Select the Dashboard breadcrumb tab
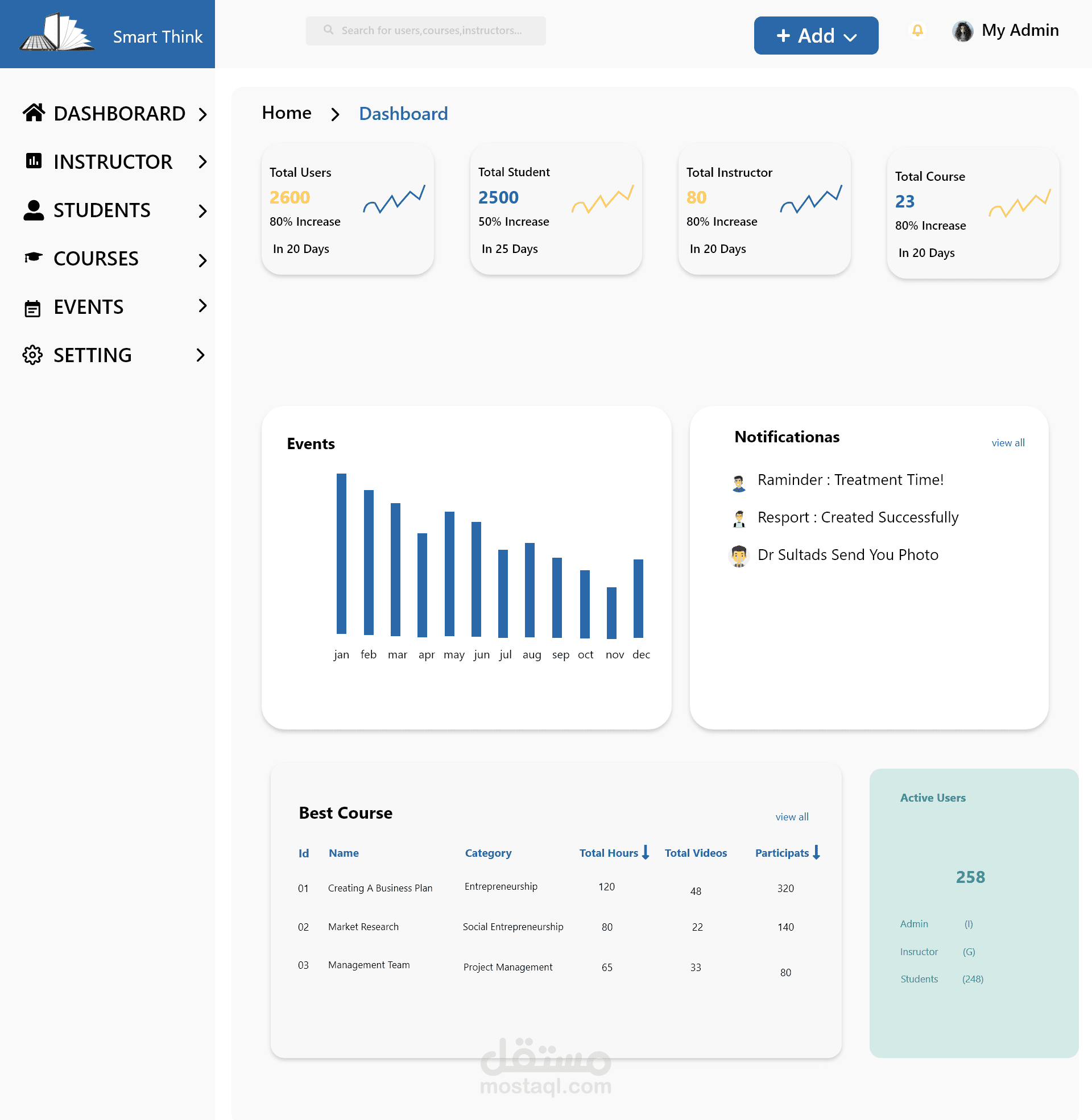Screen dimensions: 1092x1120 [x=403, y=114]
